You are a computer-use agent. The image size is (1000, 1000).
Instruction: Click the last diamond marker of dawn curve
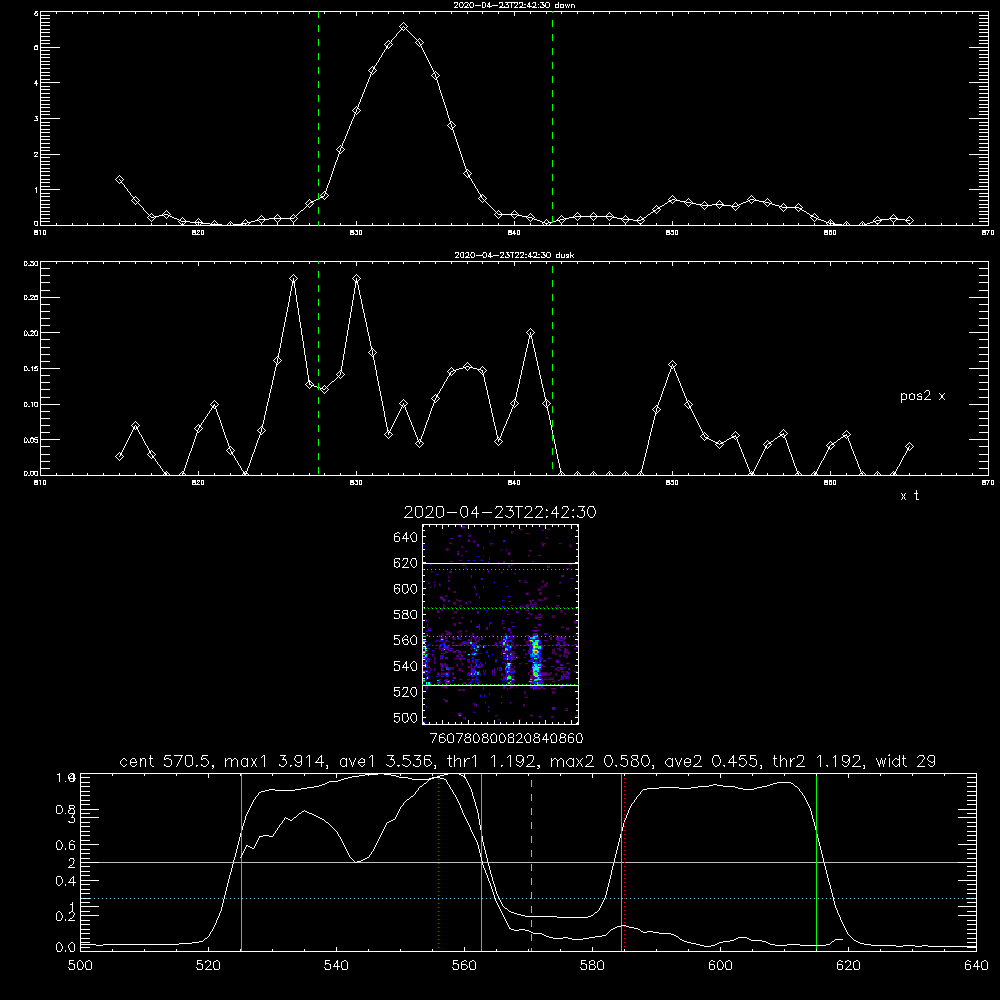(909, 221)
